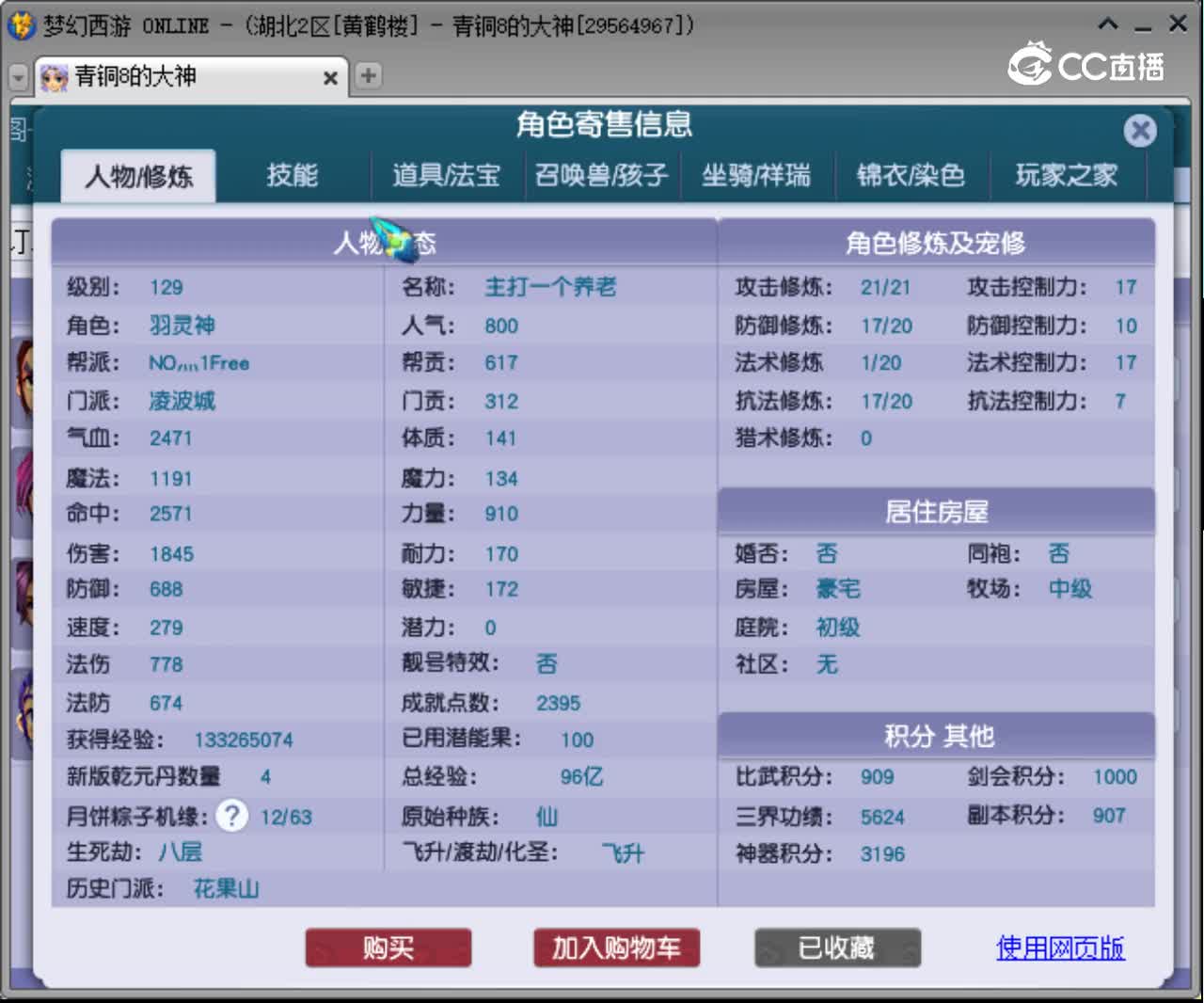Open the 使用网页版 link
The width and height of the screenshot is (1204, 1003).
click(x=1060, y=947)
